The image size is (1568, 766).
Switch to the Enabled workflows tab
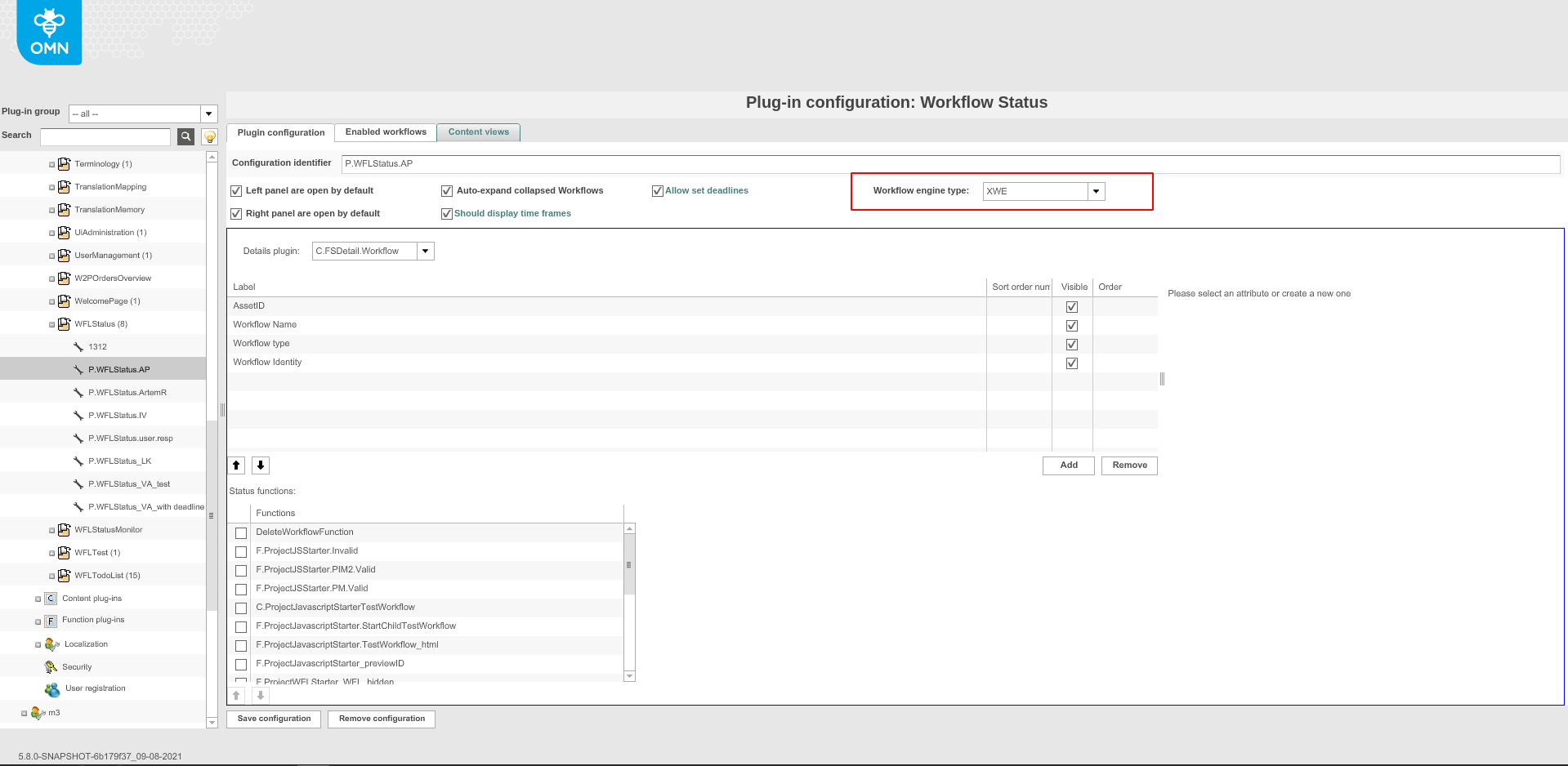(386, 132)
